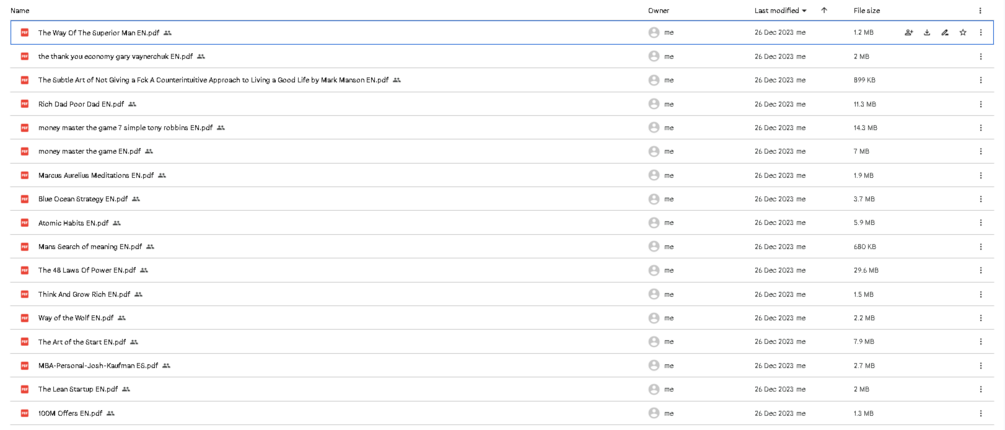This screenshot has width=1005, height=430.
Task: Open more actions for Rich Dad Poor Dad
Action: (x=981, y=104)
